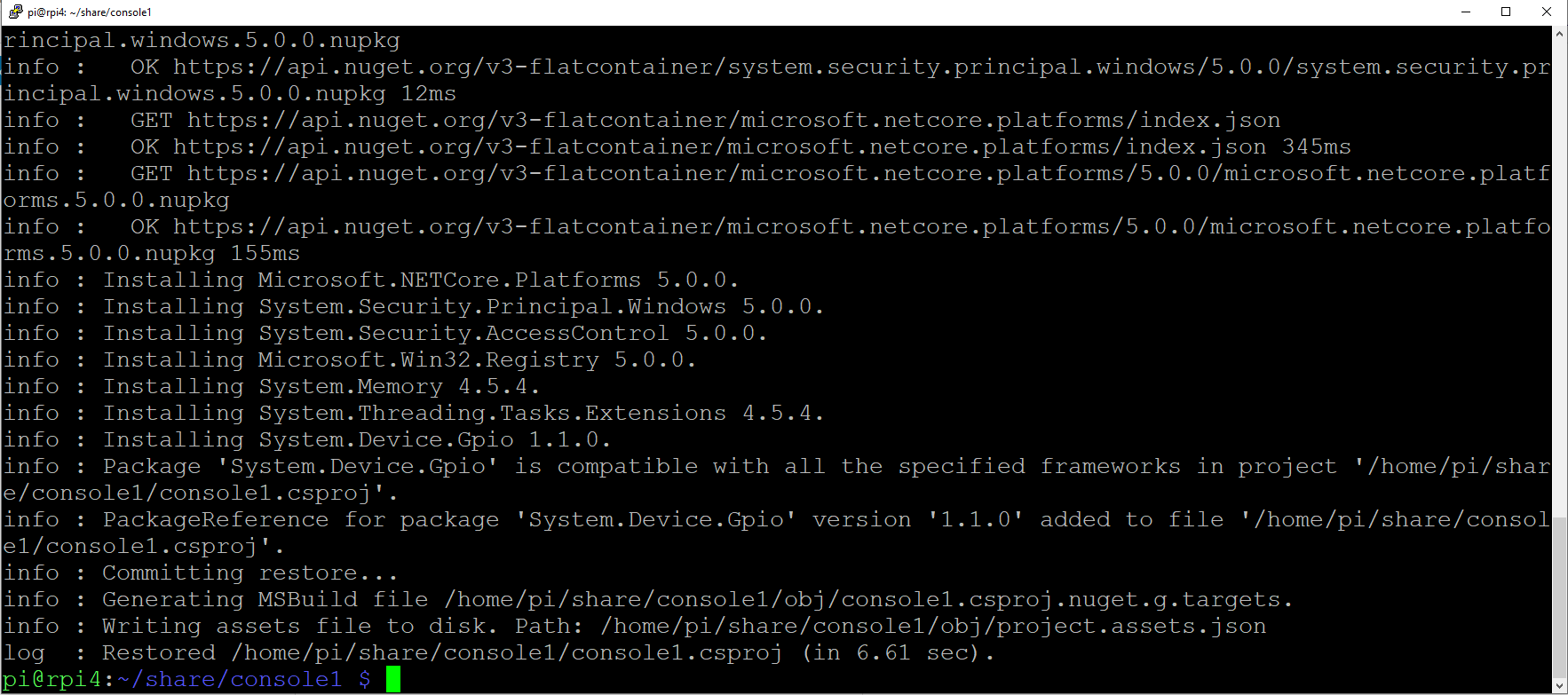Click the scrollbar down arrow
1568x695 pixels.
1558,683
